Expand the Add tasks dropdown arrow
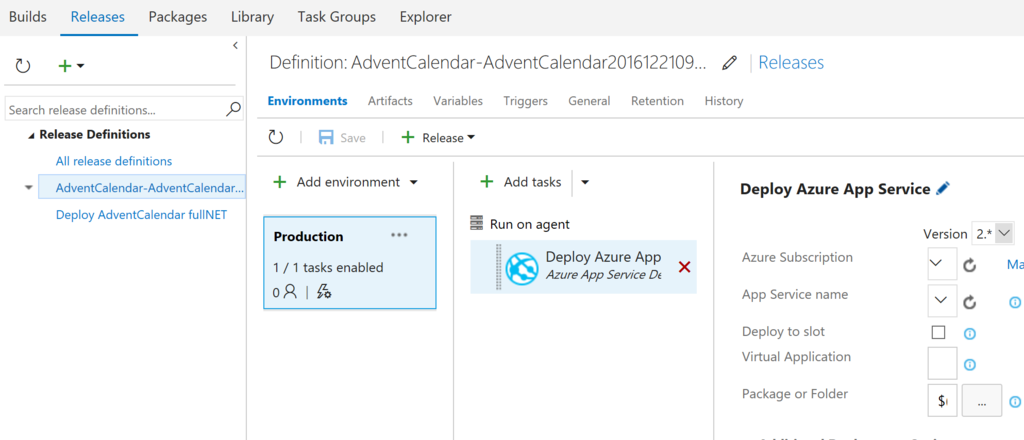Image resolution: width=1024 pixels, height=440 pixels. click(x=584, y=183)
